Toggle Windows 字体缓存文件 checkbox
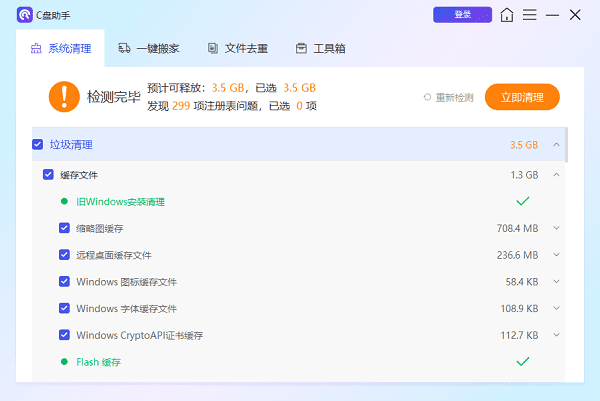The height and width of the screenshot is (401, 600). pyautogui.click(x=64, y=308)
